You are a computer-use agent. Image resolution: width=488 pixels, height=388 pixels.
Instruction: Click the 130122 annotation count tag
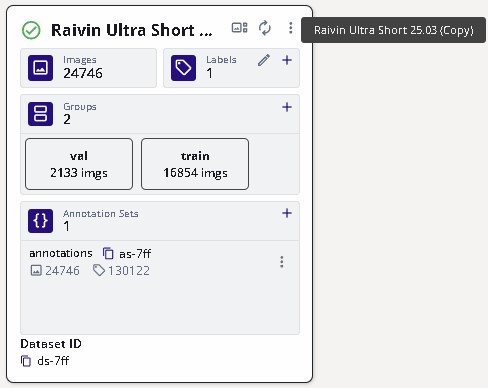pos(121,270)
